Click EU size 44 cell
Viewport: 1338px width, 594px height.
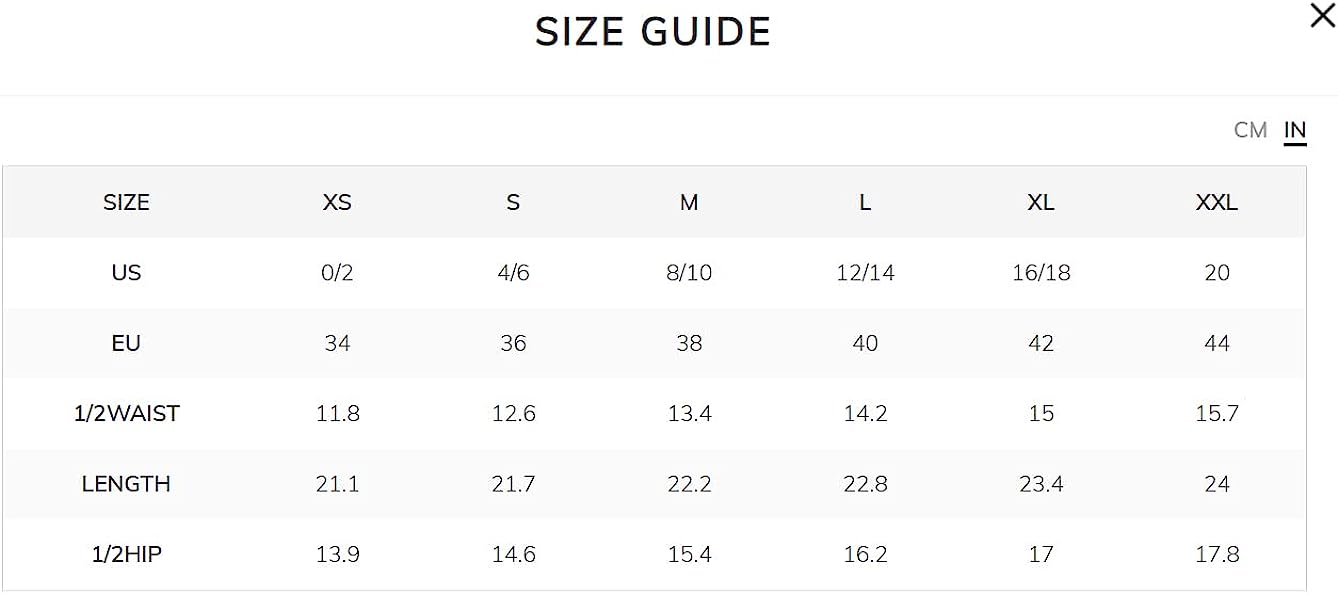click(1217, 343)
